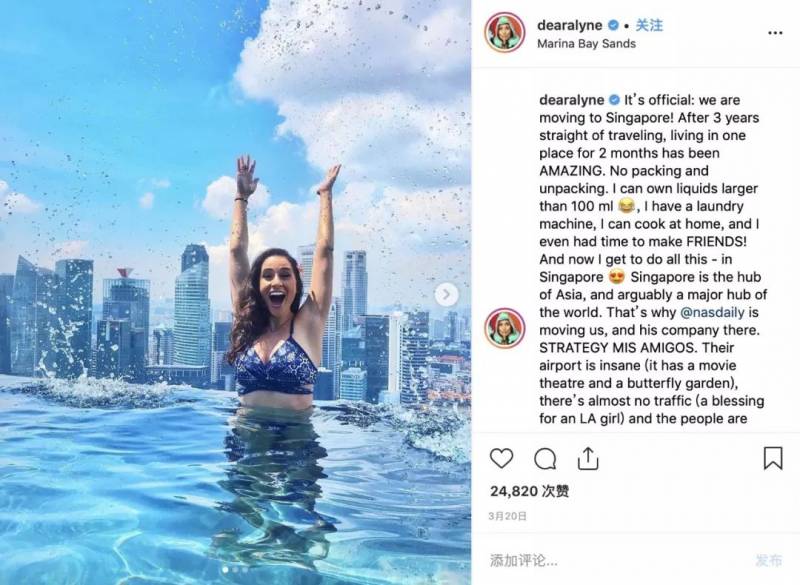Click the dearalyne profile avatar in header
Viewport: 800px width, 585px height.
point(505,33)
